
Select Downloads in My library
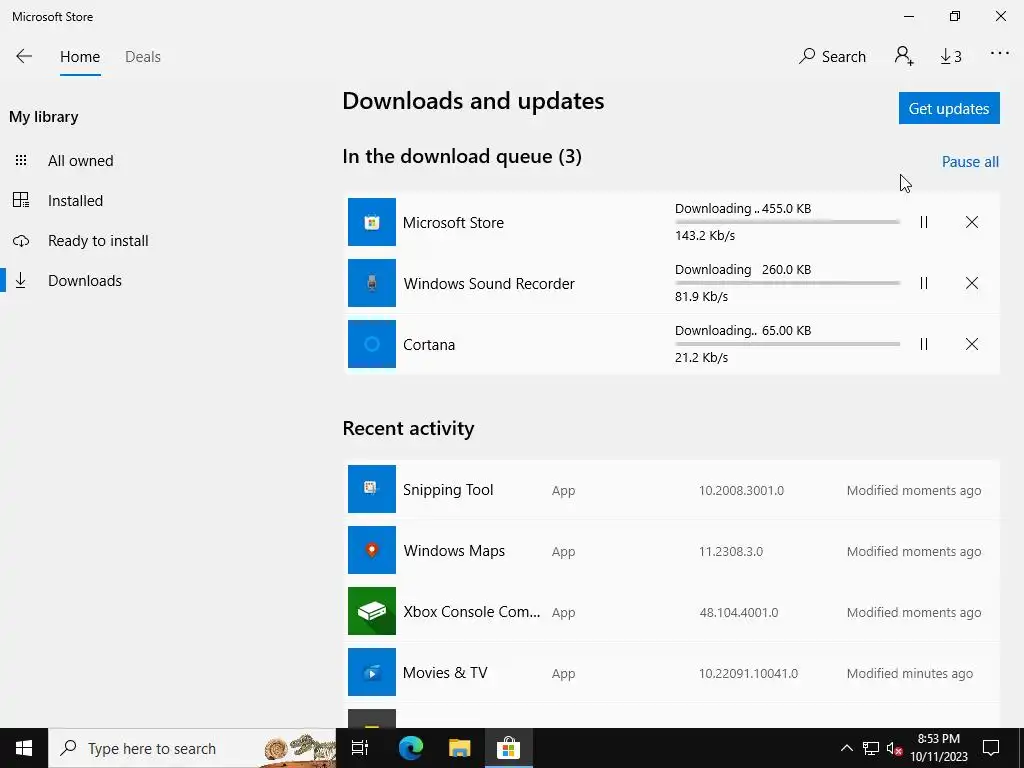point(85,281)
